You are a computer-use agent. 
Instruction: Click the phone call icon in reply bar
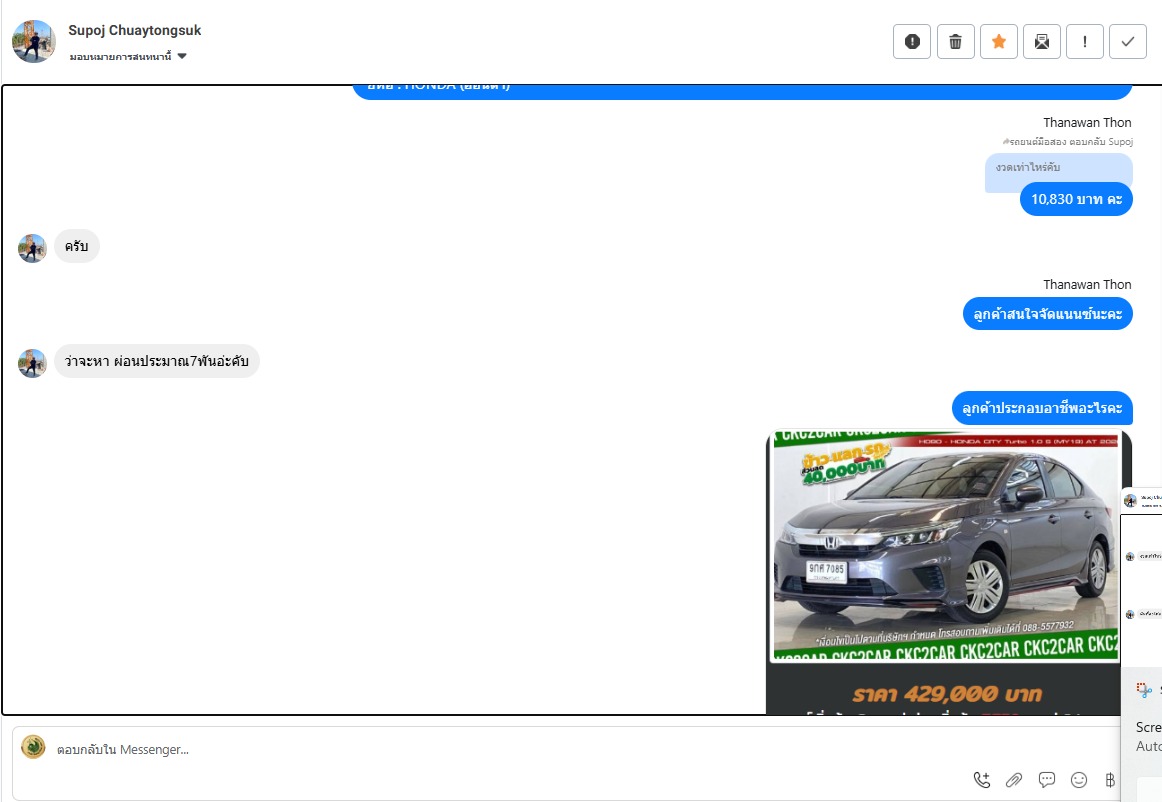[x=981, y=779]
